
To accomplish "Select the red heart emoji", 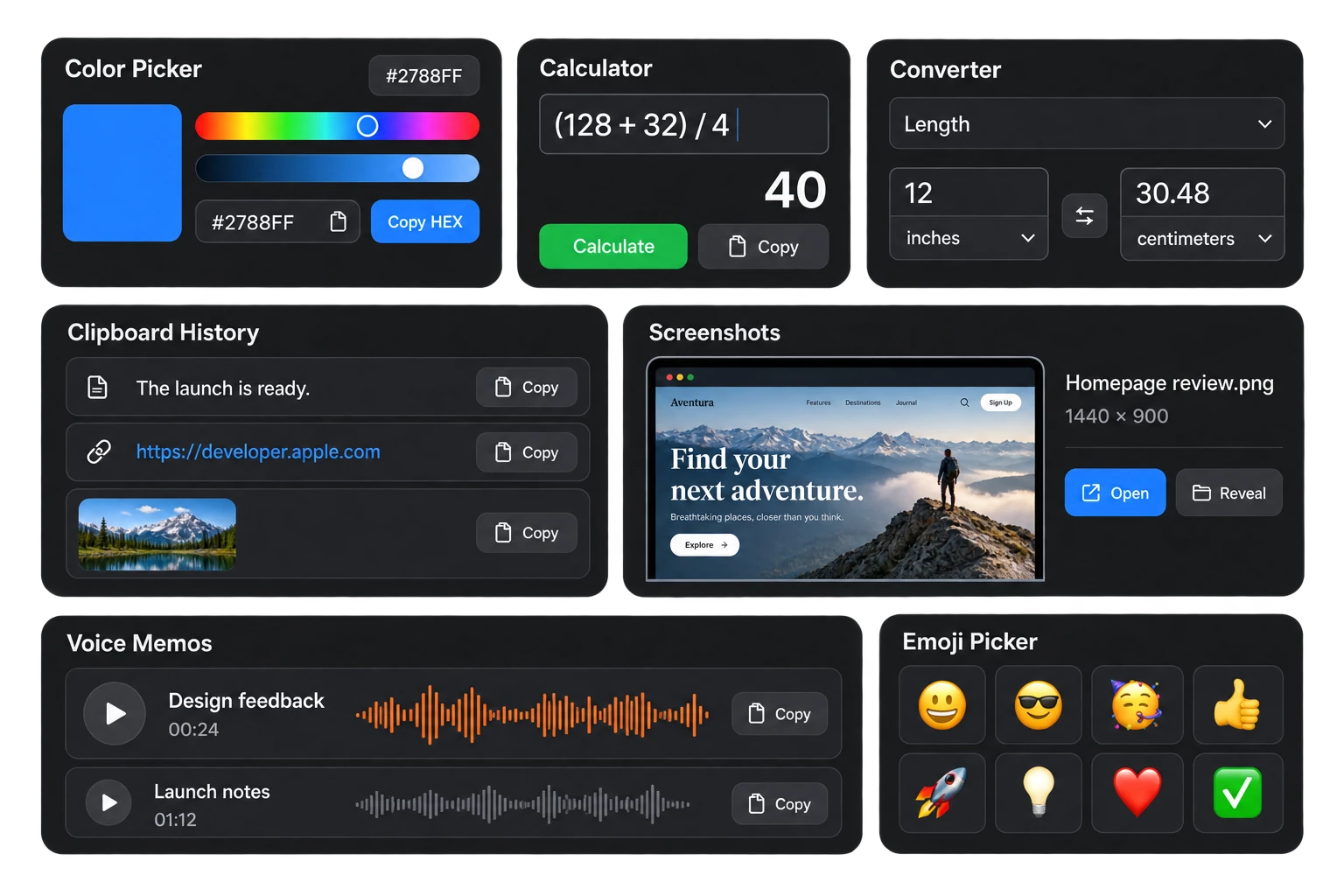I will click(x=1137, y=793).
